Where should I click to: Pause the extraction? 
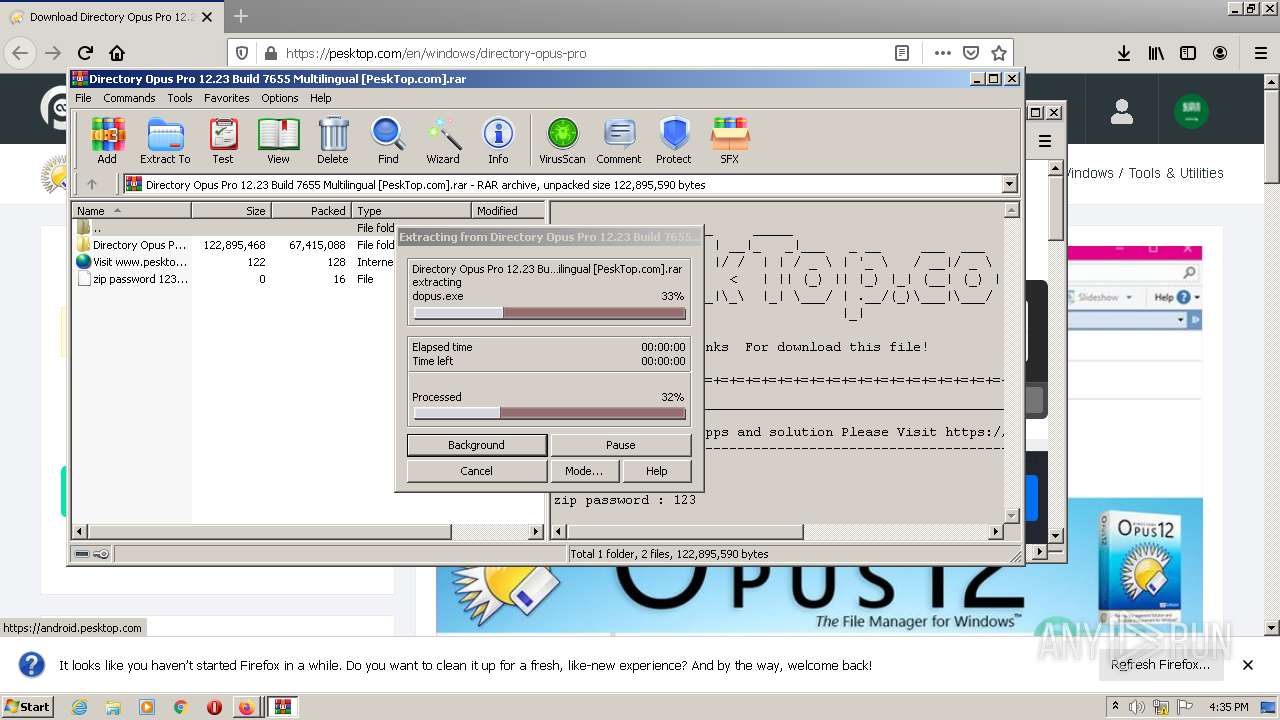click(x=620, y=445)
